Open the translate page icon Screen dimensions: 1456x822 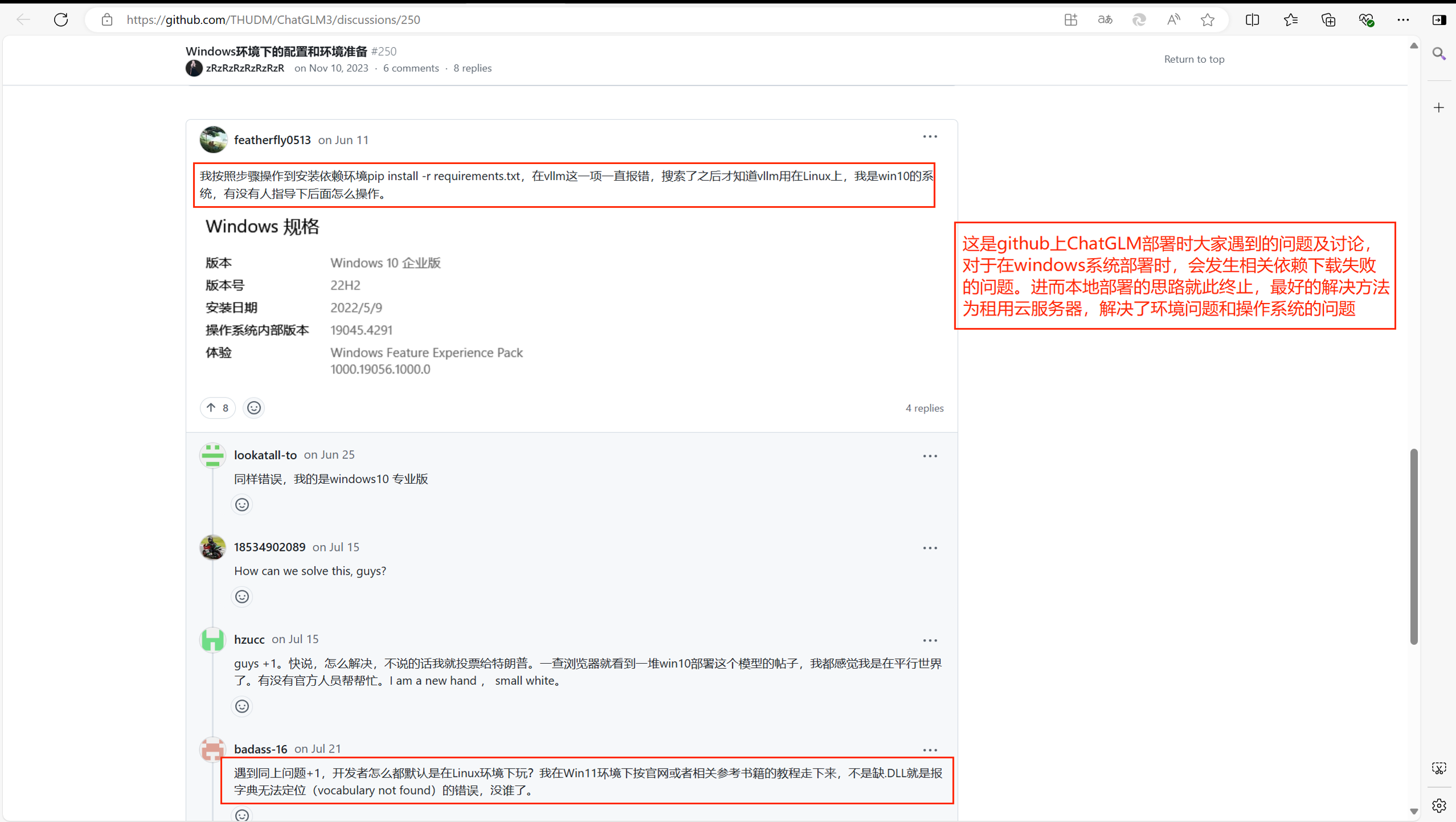pyautogui.click(x=1105, y=20)
